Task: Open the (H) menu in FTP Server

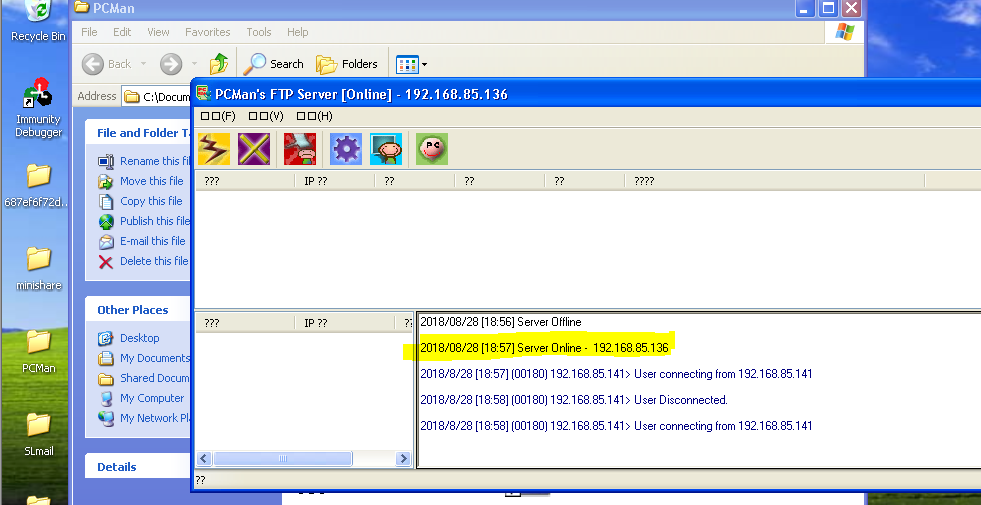Action: (314, 116)
